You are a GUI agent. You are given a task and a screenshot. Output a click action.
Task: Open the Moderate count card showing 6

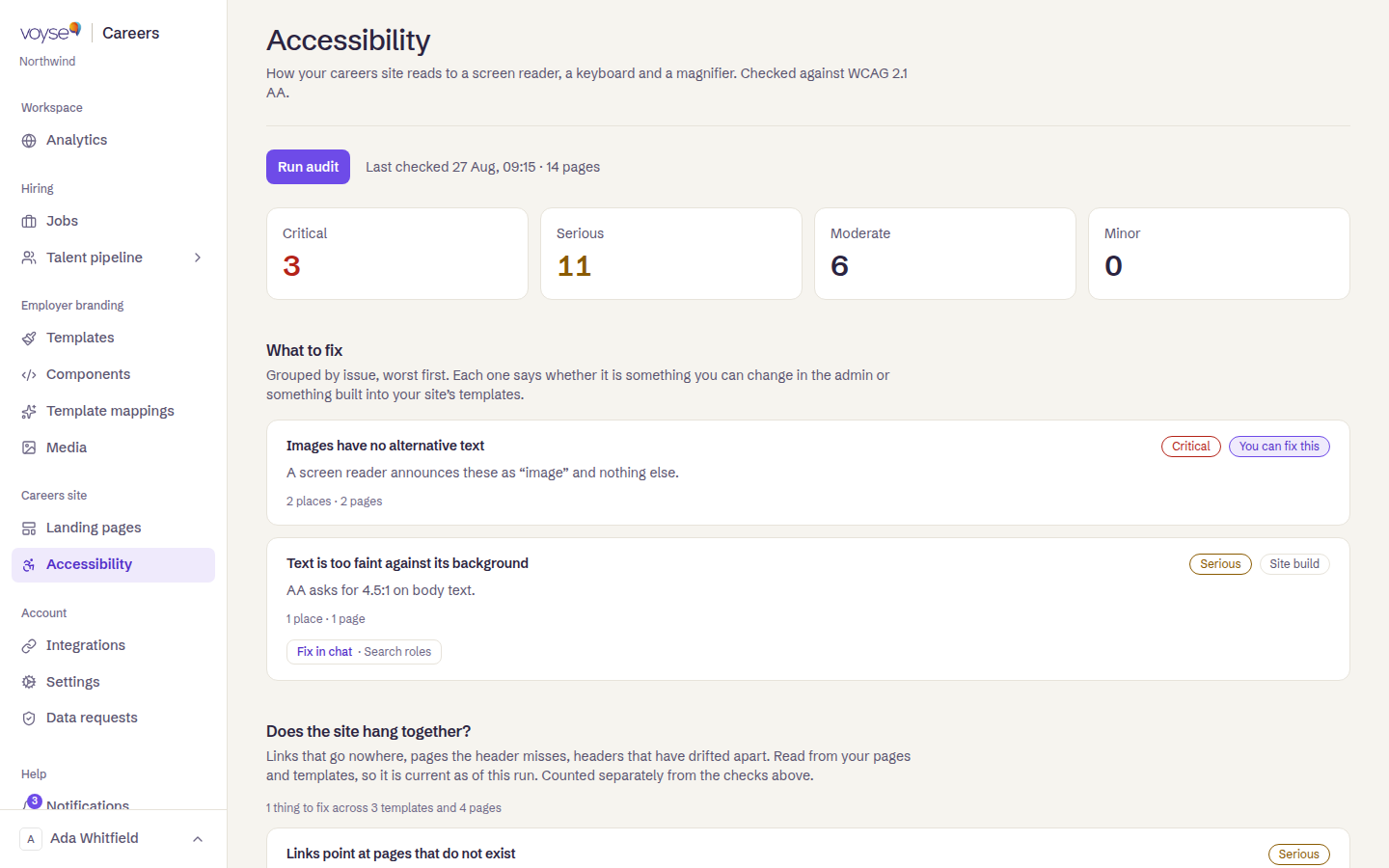[945, 254]
